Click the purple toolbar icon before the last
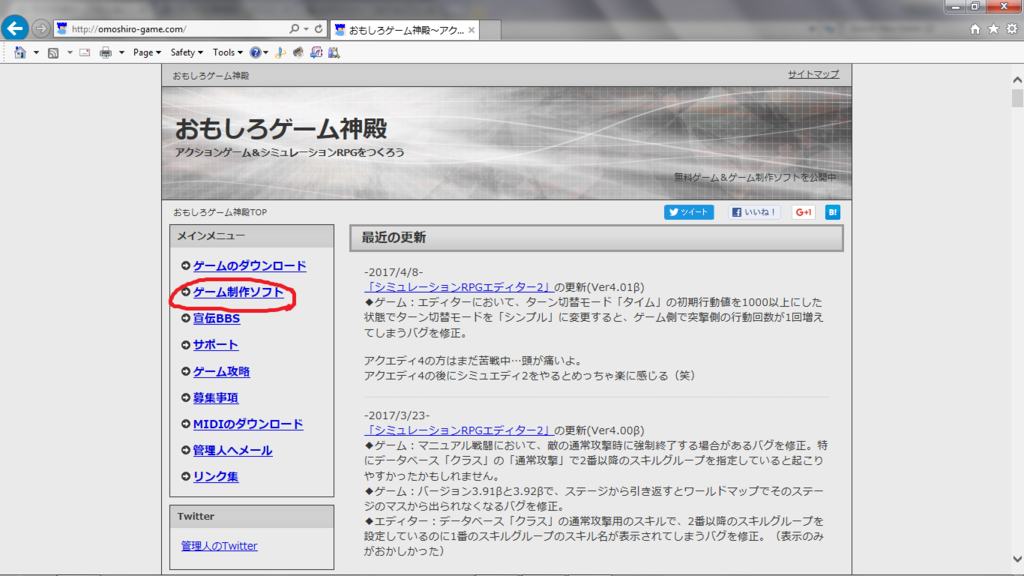Screen dimensions: 1024x576 (x=316, y=52)
